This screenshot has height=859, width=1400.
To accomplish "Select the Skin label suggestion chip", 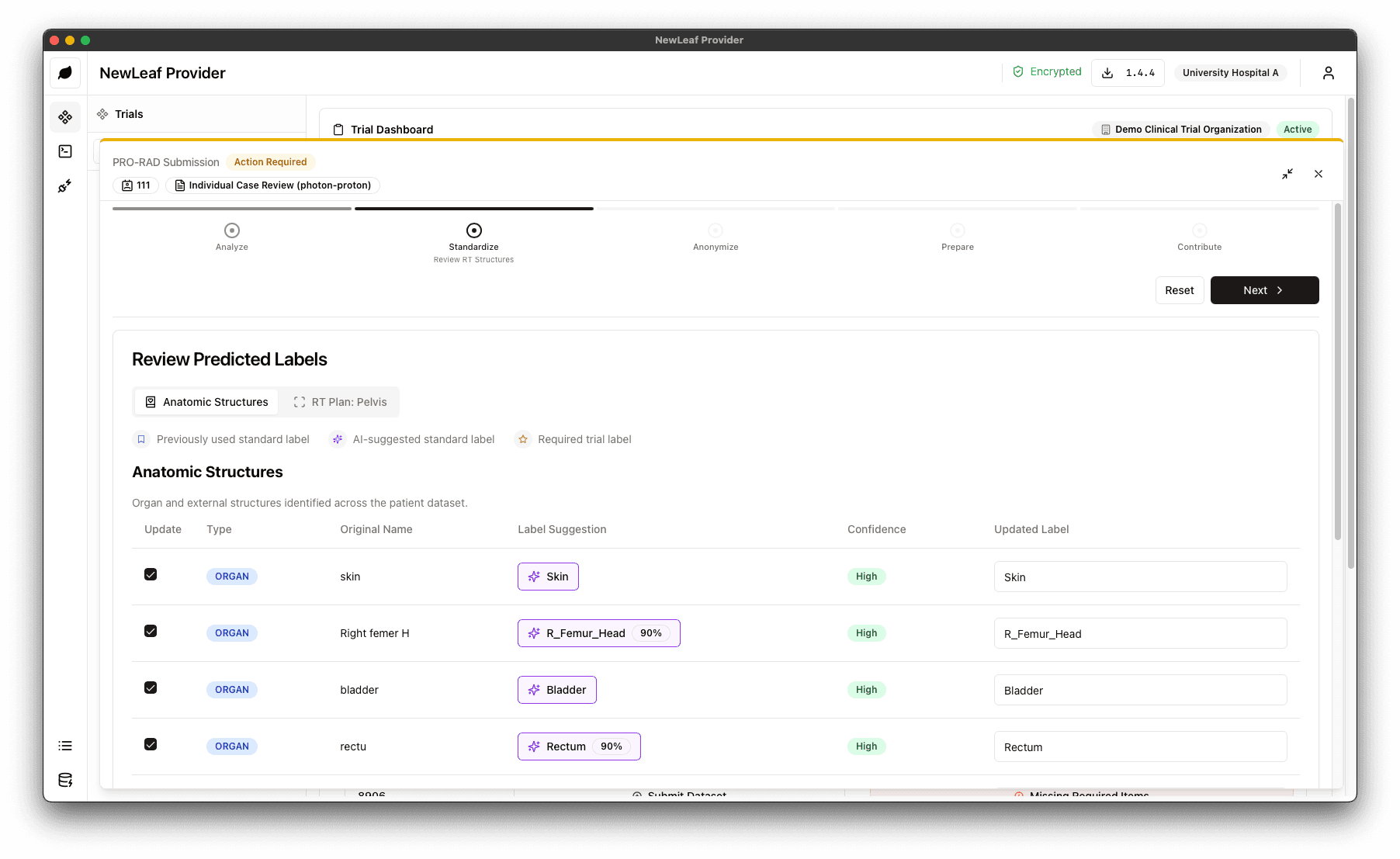I will coord(549,577).
